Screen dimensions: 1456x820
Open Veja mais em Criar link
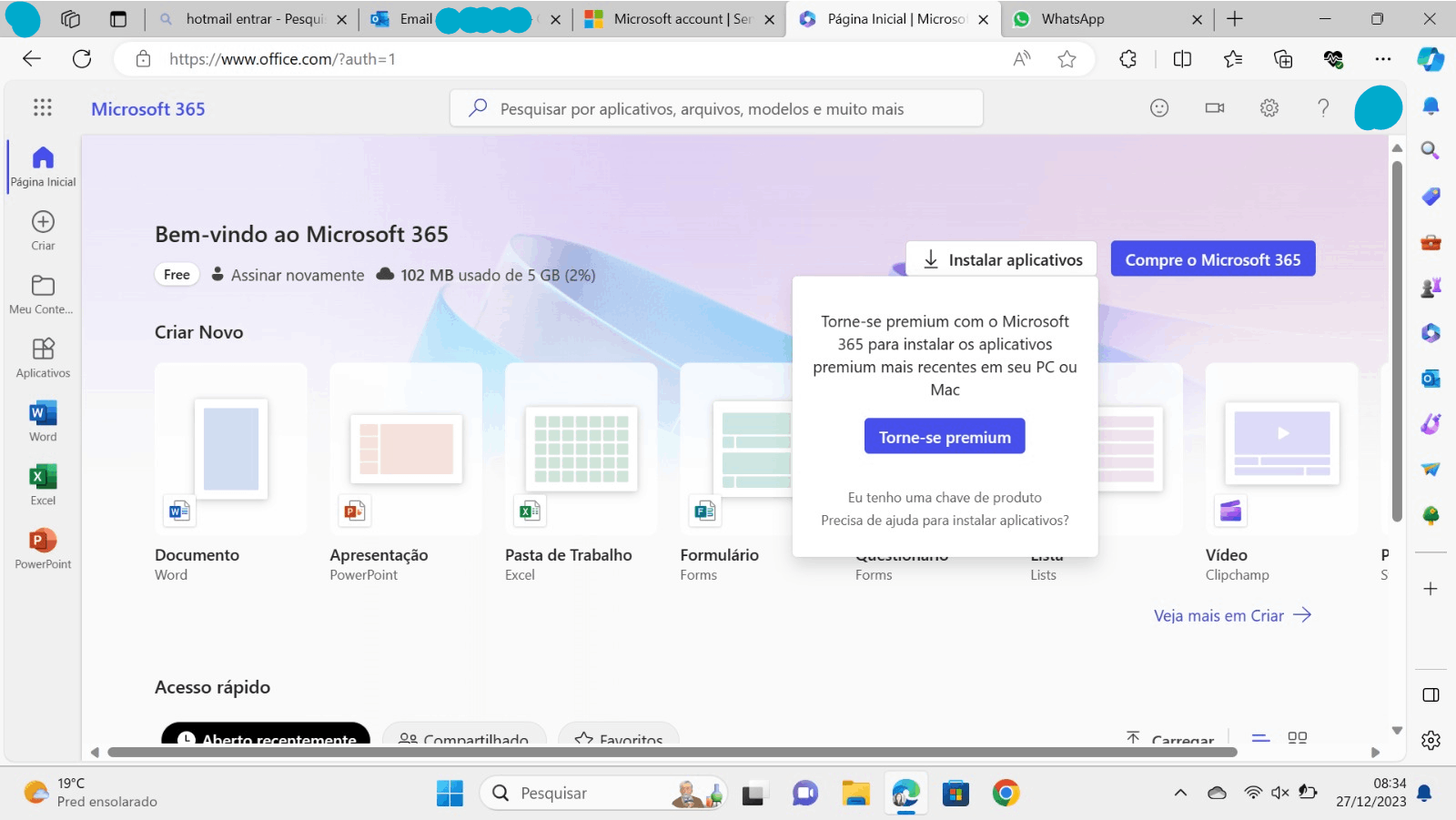(x=1232, y=615)
